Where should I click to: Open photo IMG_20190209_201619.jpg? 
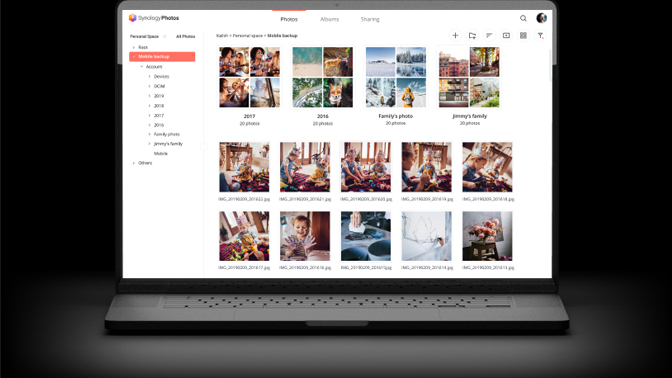(426, 167)
